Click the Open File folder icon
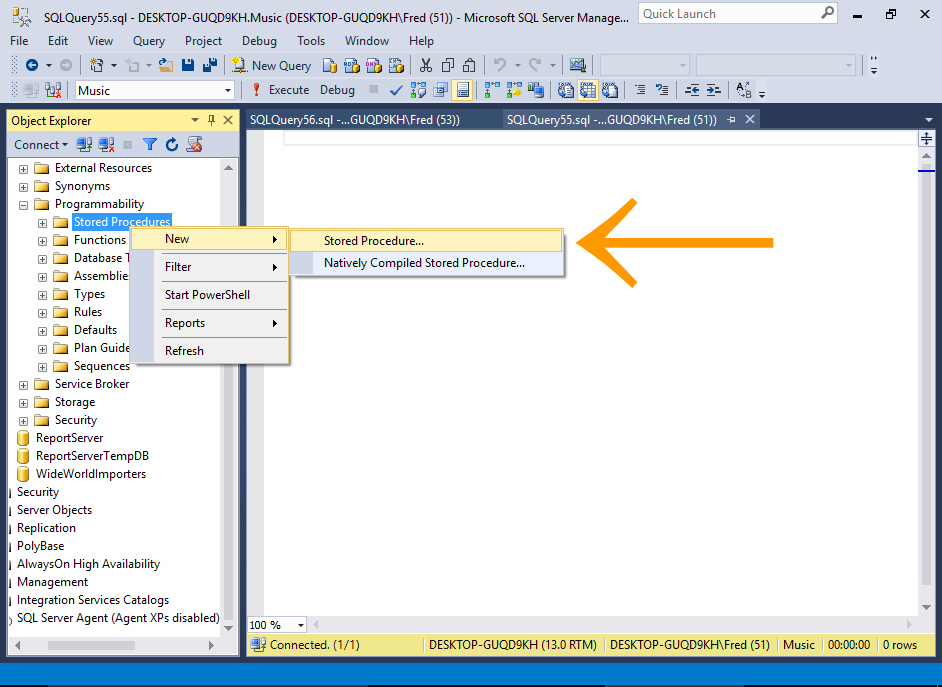Viewport: 942px width, 687px height. coord(166,65)
